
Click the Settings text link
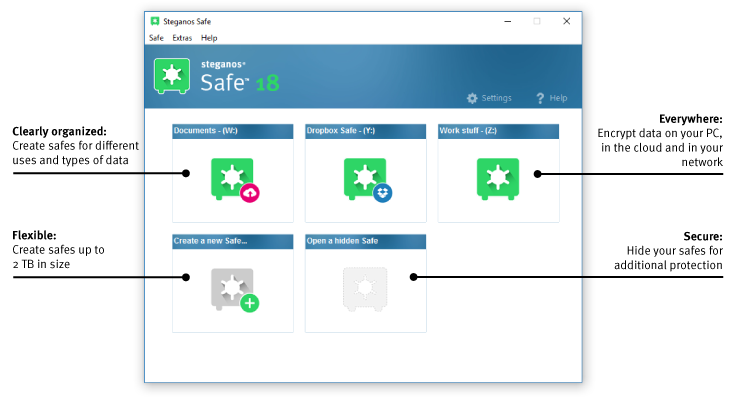[496, 98]
